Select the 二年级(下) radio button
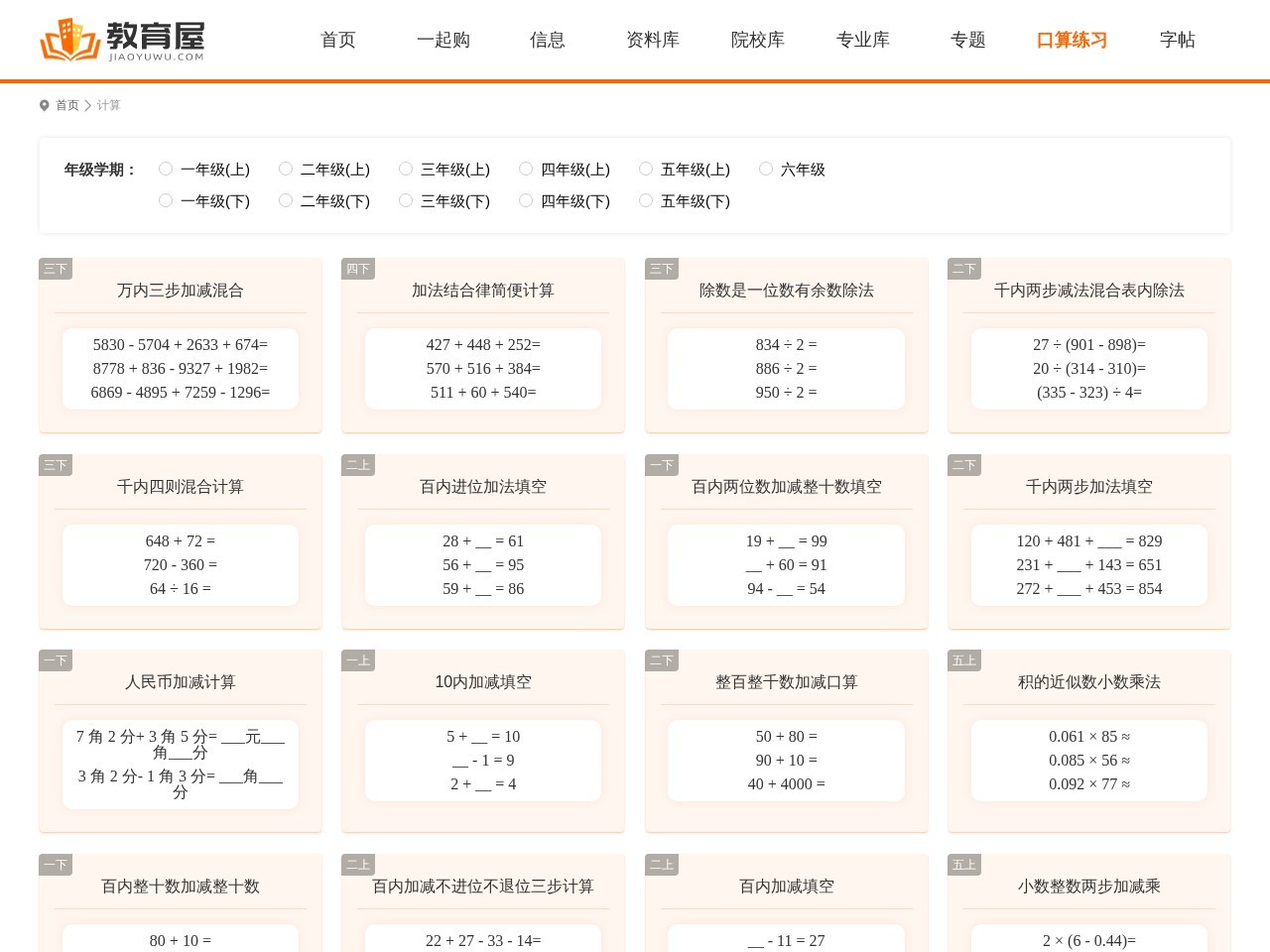The image size is (1270, 952). 286,200
